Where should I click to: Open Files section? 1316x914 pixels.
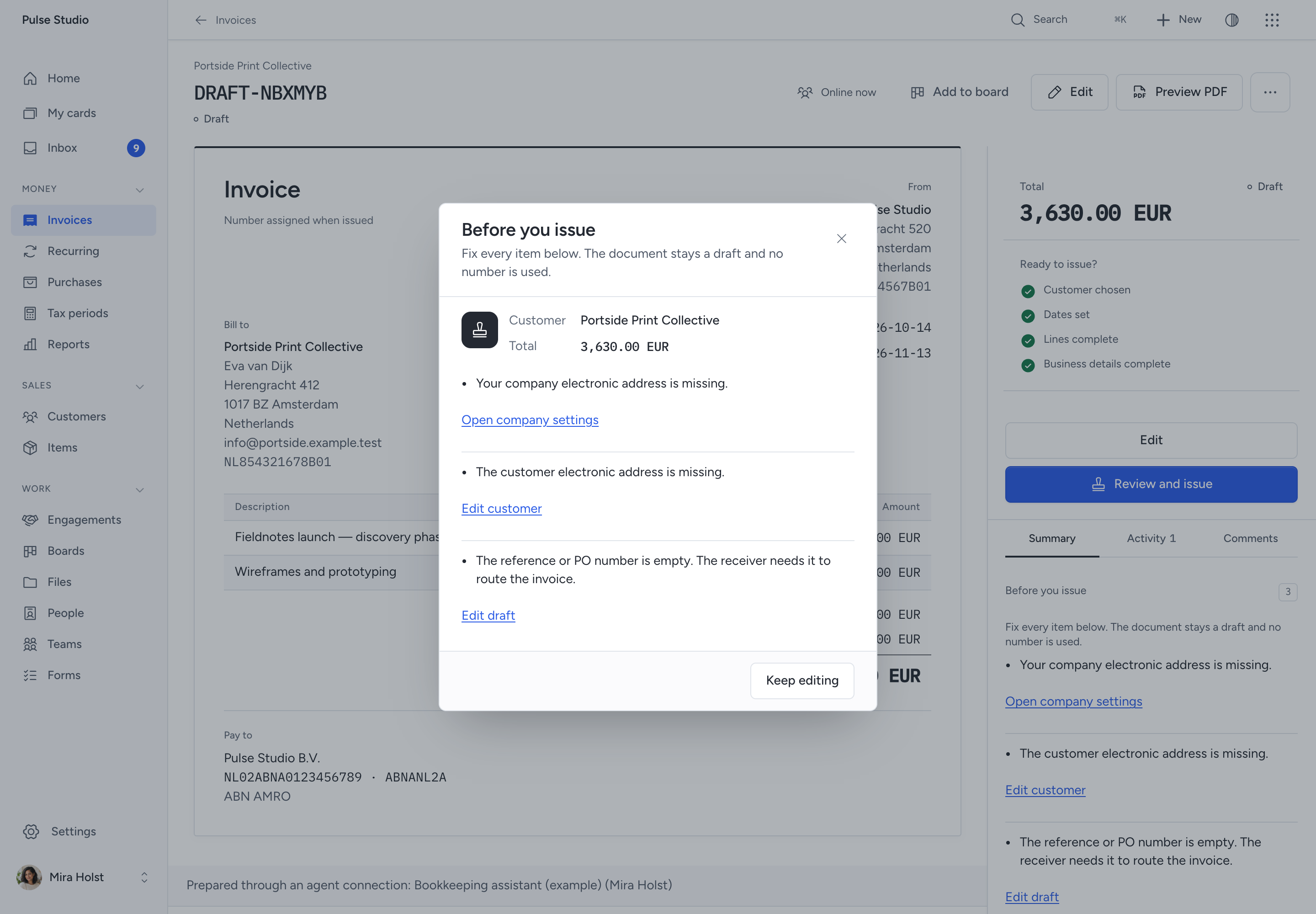[83, 582]
